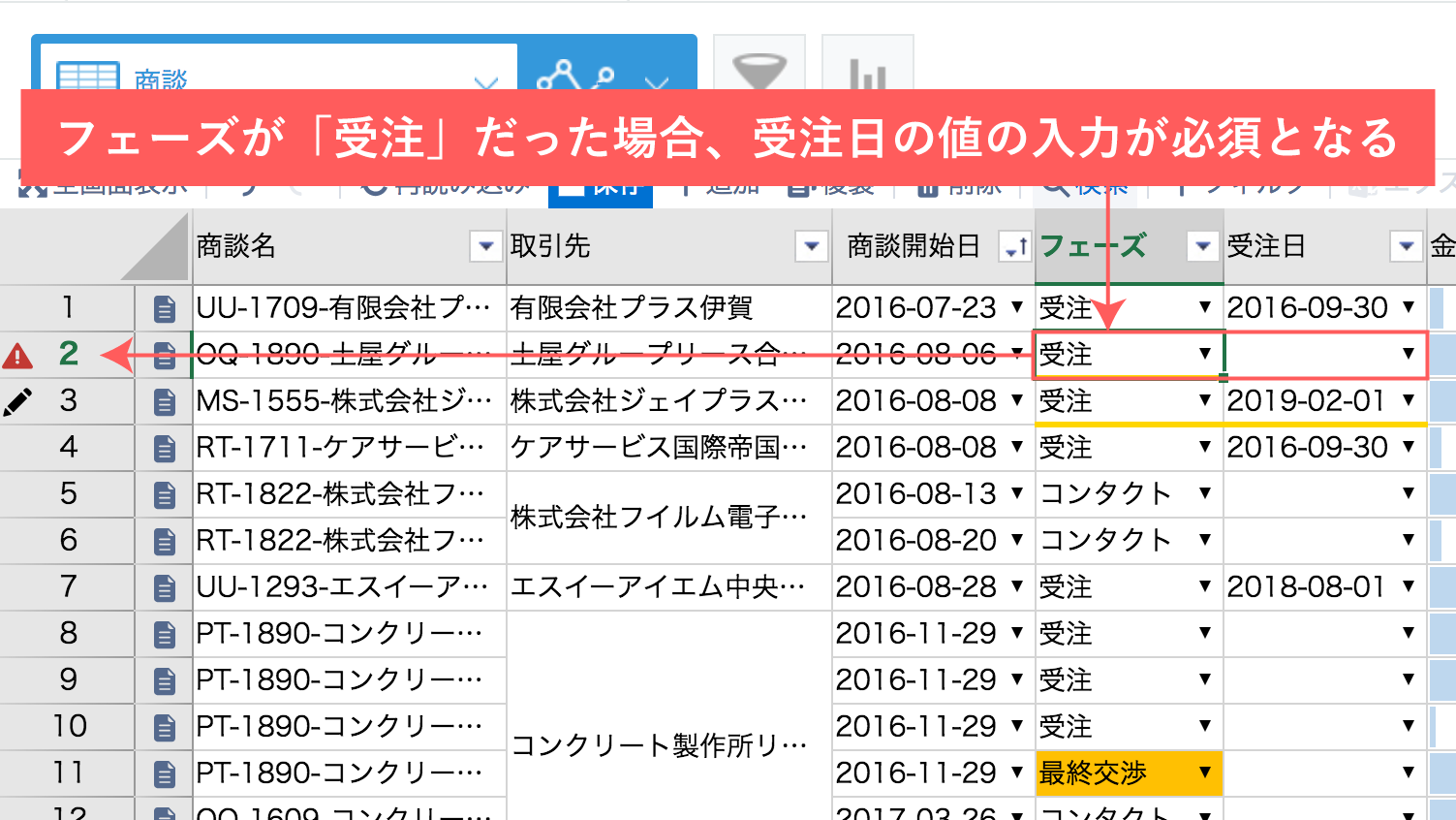Image resolution: width=1456 pixels, height=820 pixels.
Task: Open the document icon for row 5
Action: (165, 495)
